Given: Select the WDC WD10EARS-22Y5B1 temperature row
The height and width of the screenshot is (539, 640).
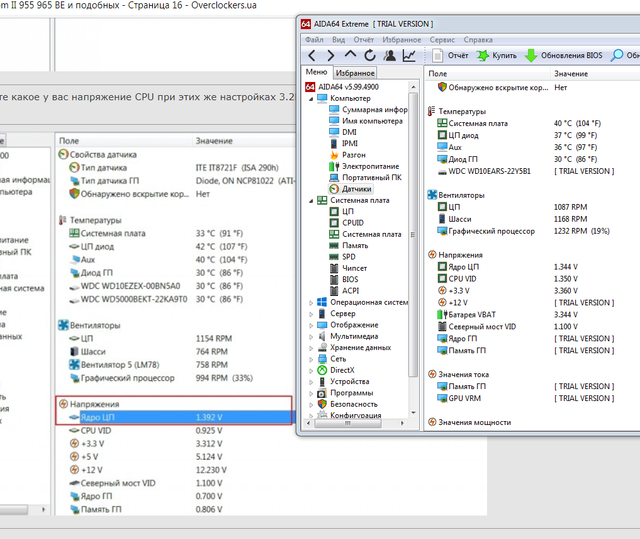Looking at the screenshot, I should tap(531, 171).
